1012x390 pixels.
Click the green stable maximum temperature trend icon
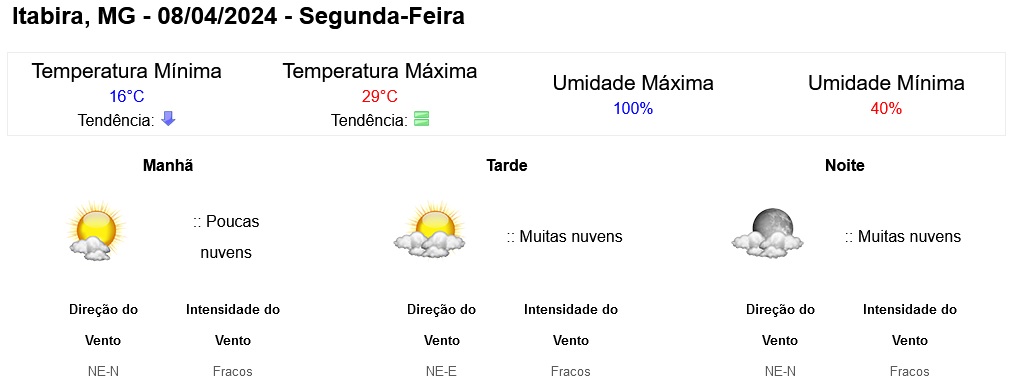[421, 119]
